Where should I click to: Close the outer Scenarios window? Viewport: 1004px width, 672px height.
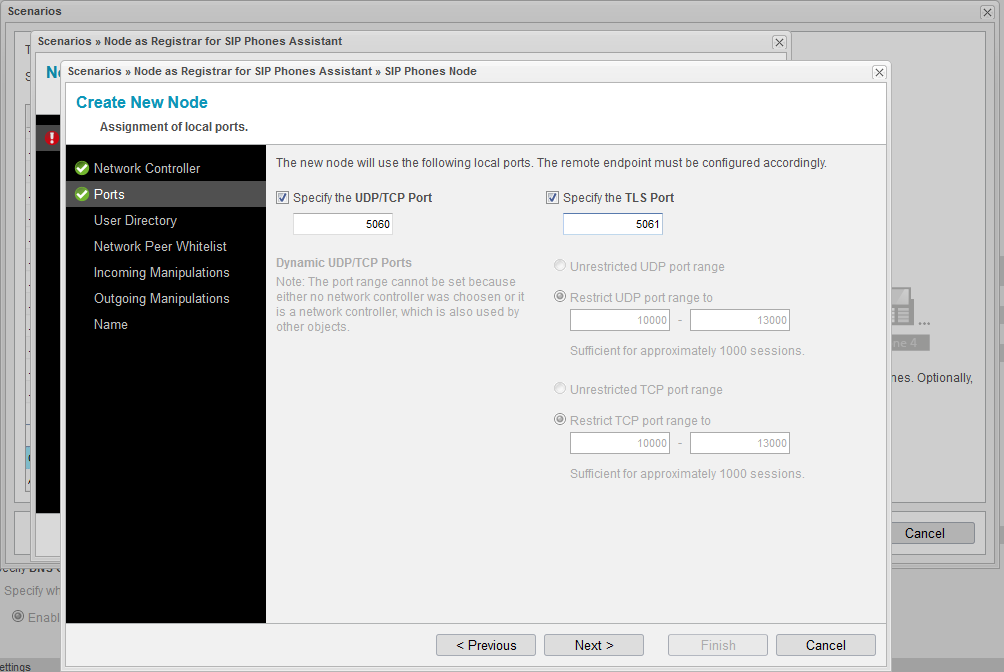[986, 12]
